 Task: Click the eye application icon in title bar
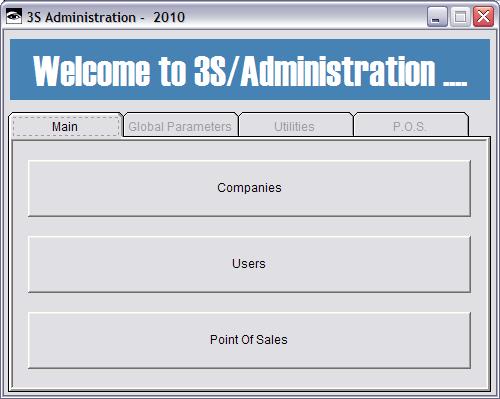pos(14,16)
